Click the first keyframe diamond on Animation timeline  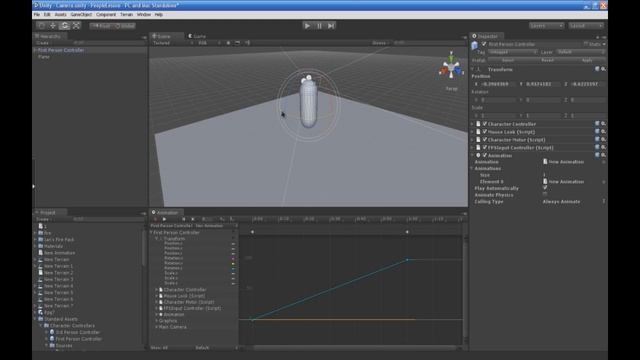click(252, 232)
